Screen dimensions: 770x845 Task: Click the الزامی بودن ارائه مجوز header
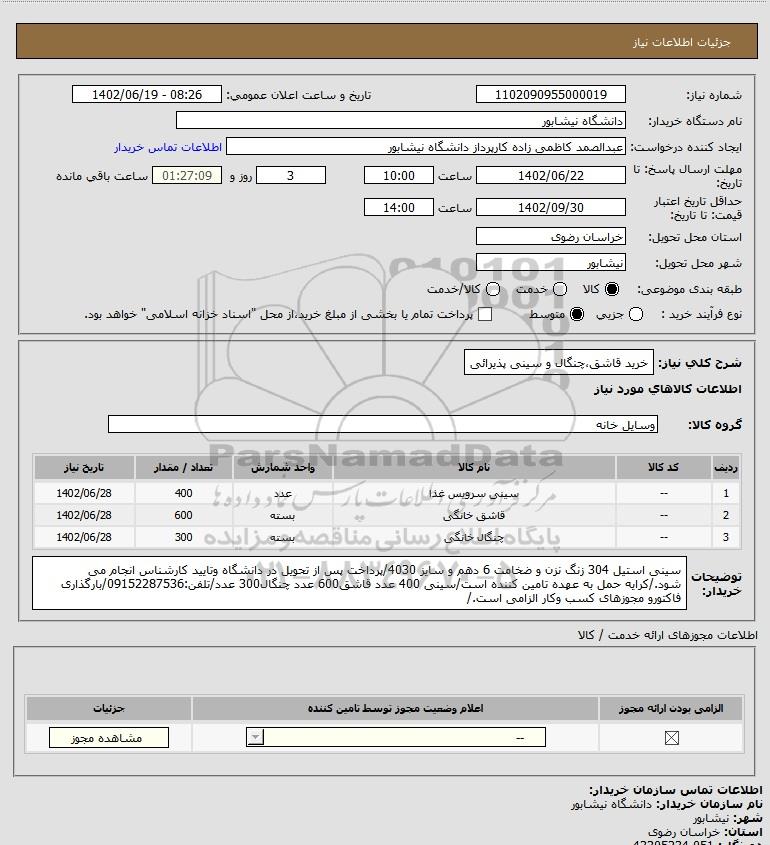click(x=671, y=708)
